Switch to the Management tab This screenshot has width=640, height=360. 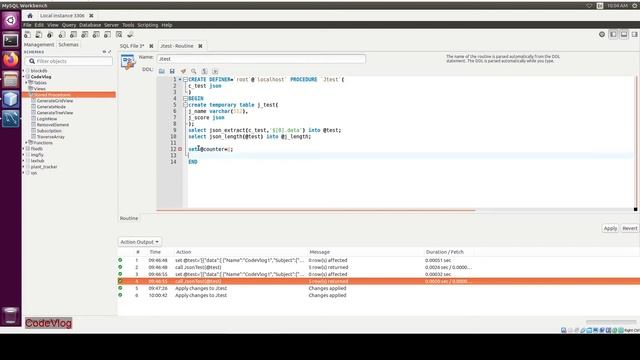(x=39, y=44)
